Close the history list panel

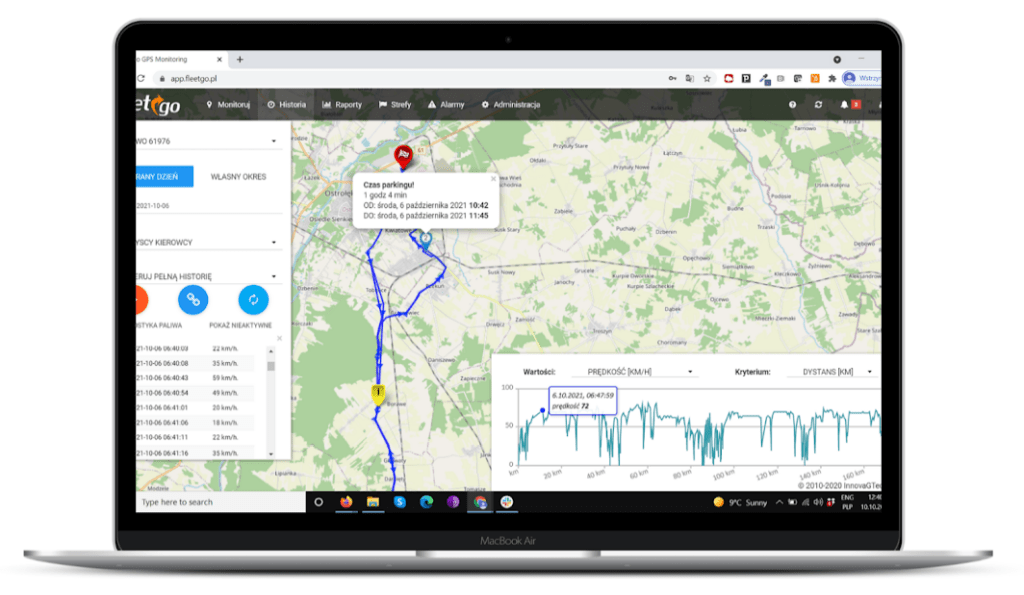pyautogui.click(x=280, y=338)
